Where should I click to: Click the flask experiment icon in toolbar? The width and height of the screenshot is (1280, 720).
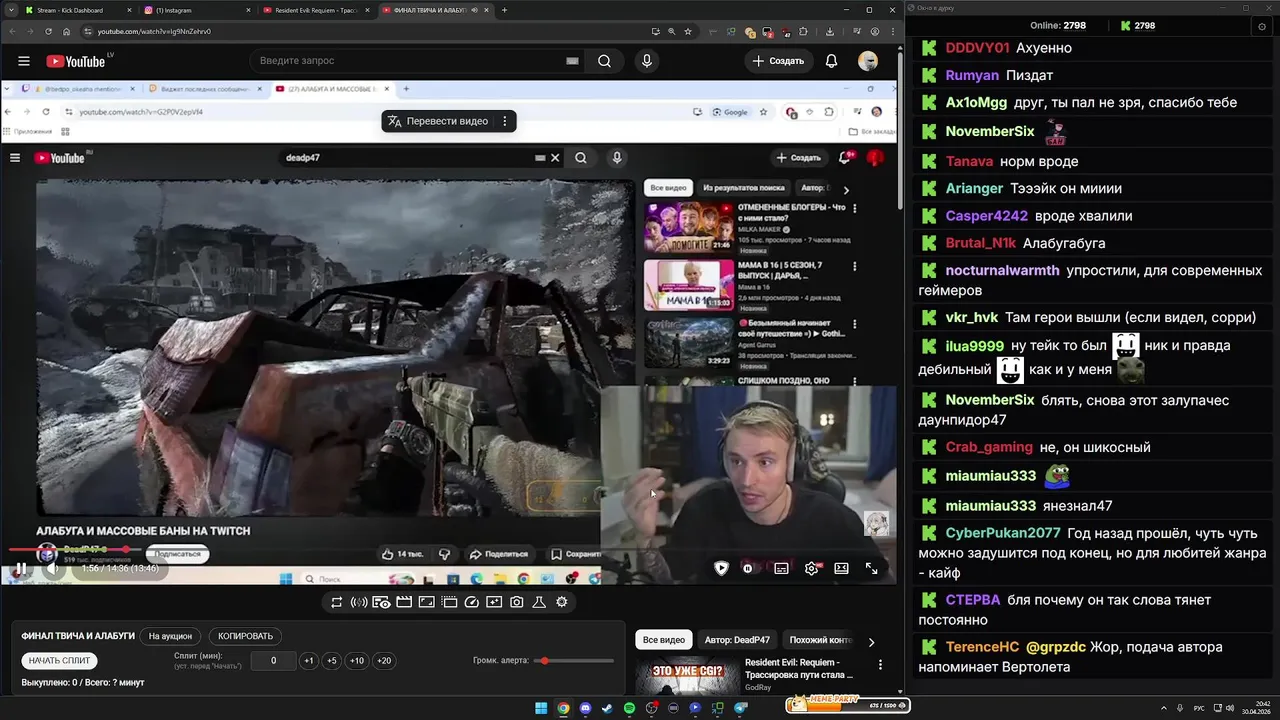pos(539,602)
